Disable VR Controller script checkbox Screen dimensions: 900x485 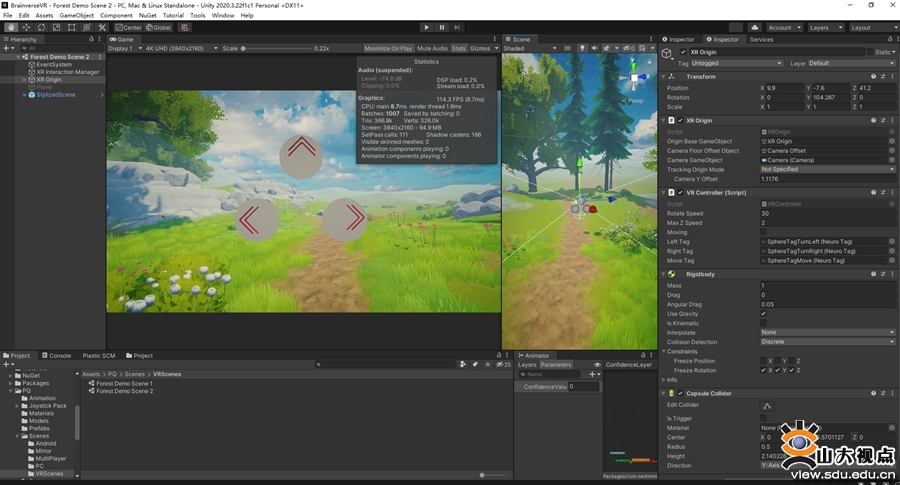[x=680, y=193]
